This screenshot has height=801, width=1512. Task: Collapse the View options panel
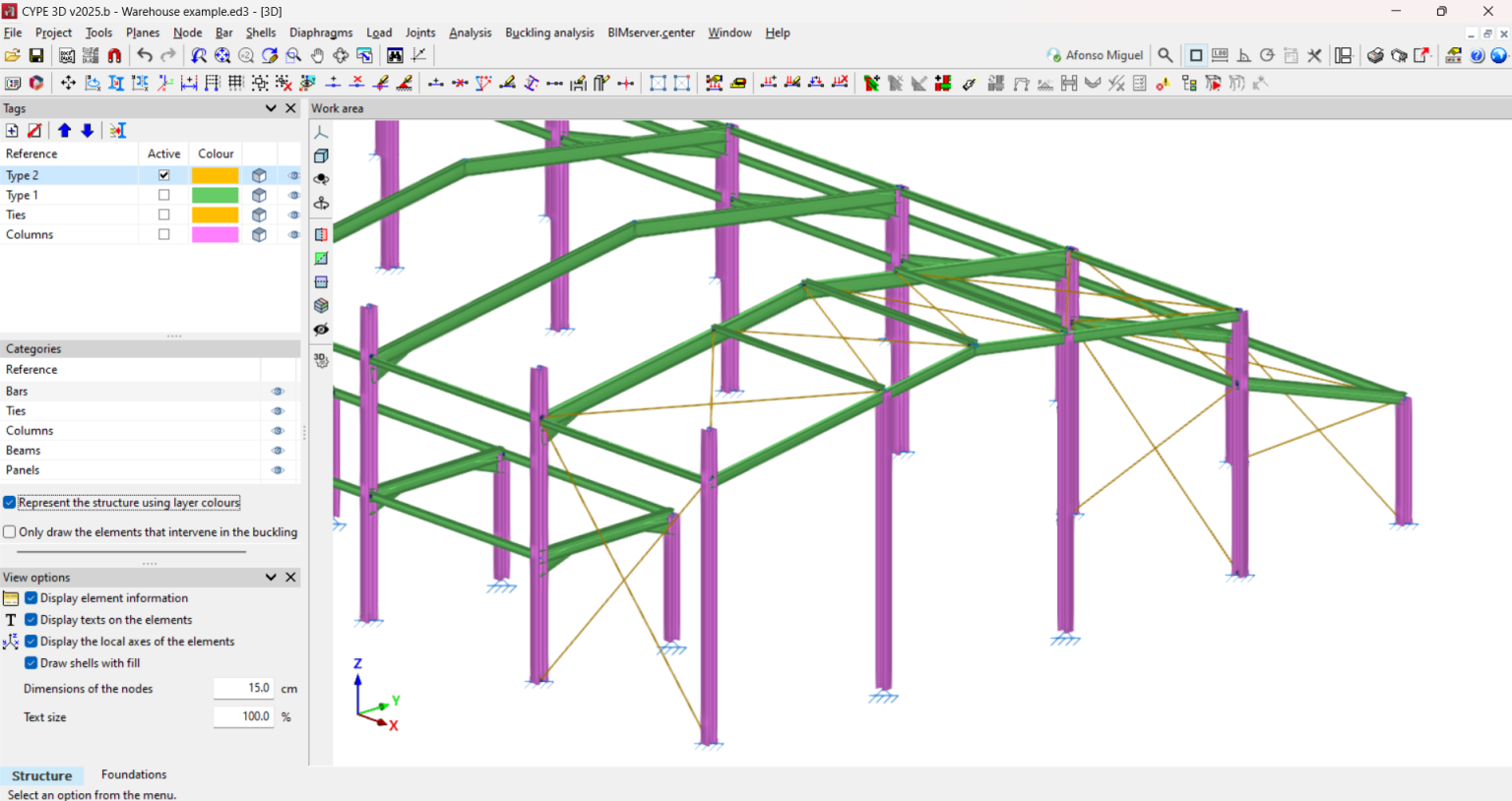(x=270, y=577)
